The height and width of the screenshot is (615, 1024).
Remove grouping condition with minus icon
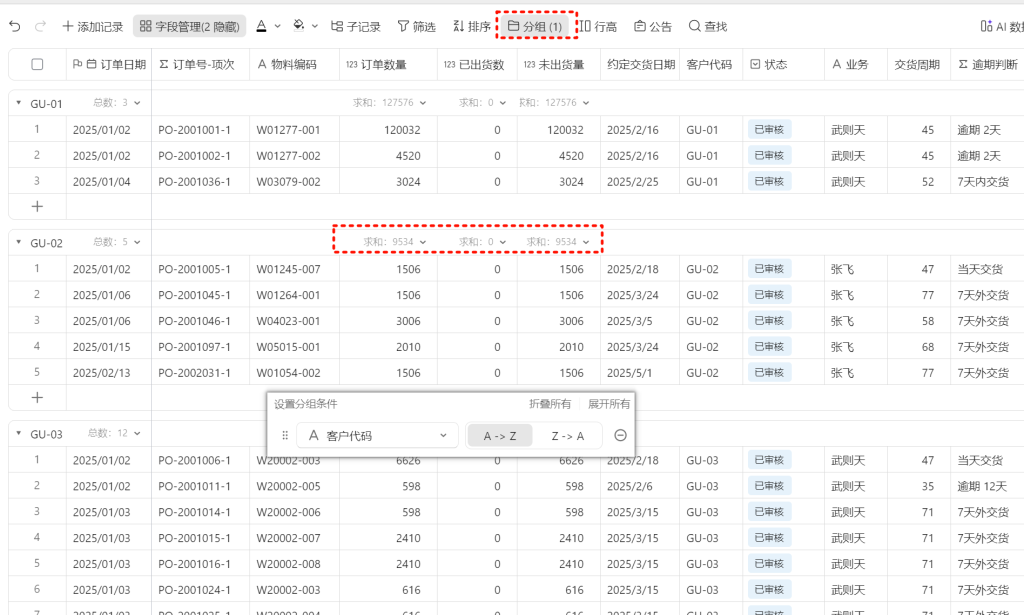[x=620, y=435]
